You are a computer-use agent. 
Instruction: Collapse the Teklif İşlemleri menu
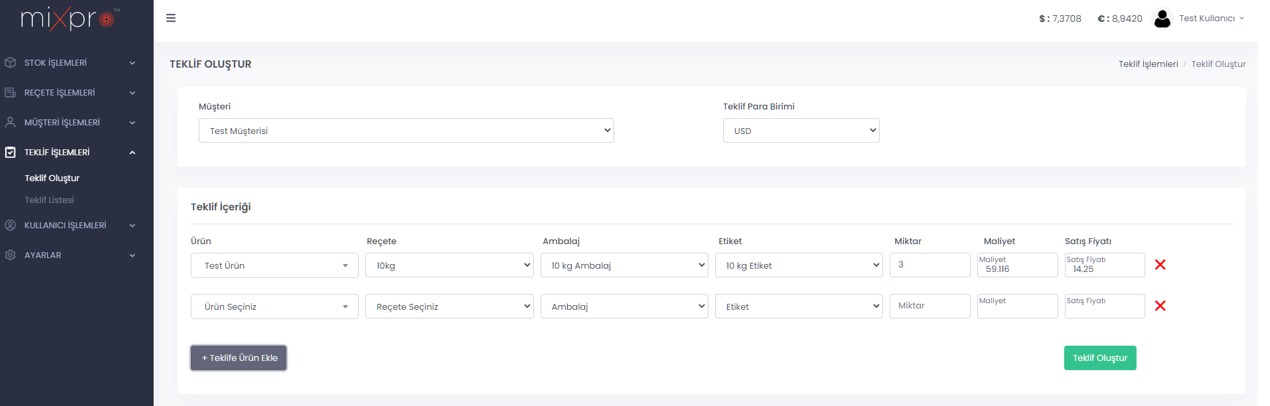[70, 152]
